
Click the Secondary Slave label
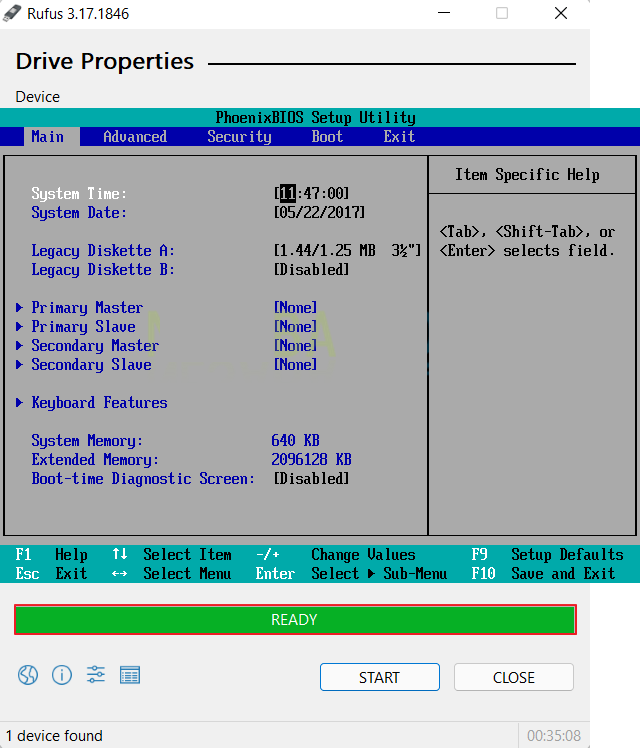tap(92, 365)
